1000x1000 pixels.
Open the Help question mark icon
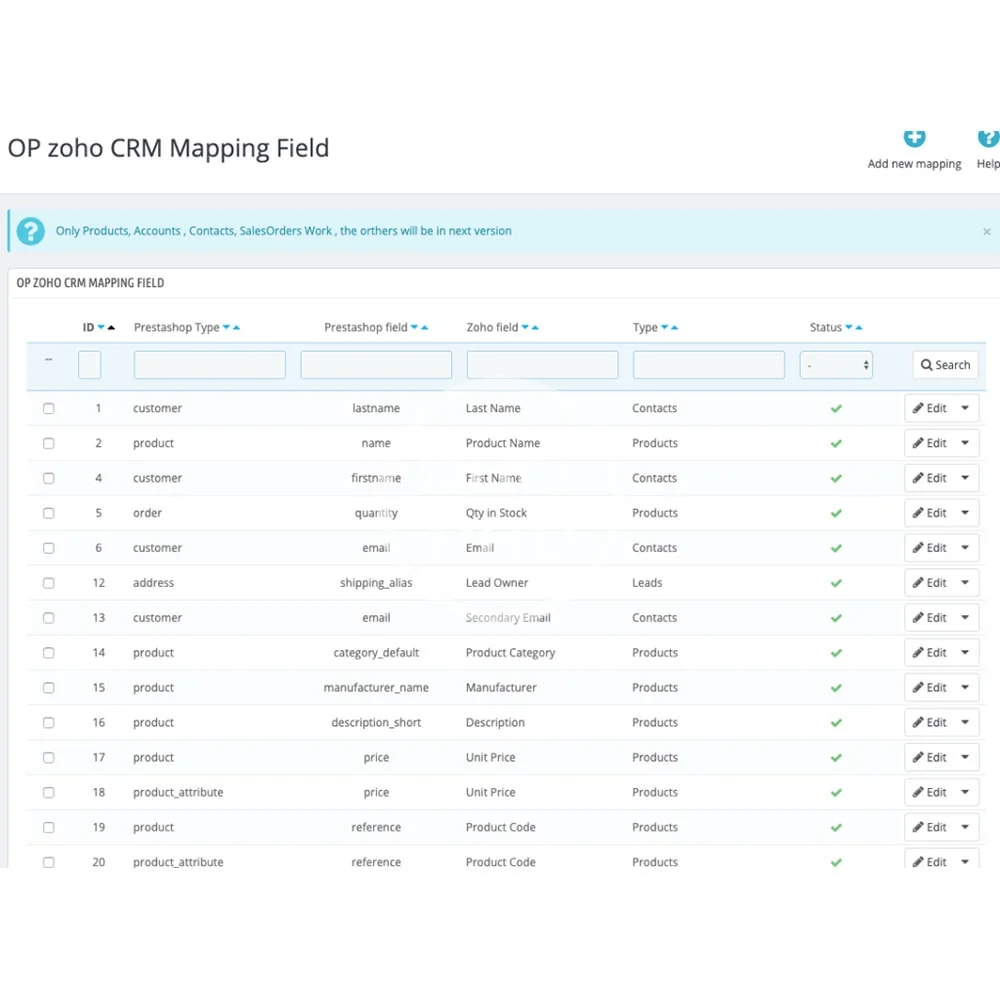pos(988,138)
